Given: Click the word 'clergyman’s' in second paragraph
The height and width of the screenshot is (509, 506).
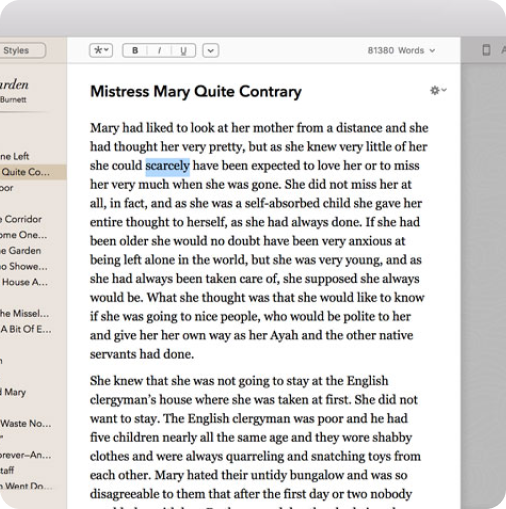Looking at the screenshot, I should [123, 400].
